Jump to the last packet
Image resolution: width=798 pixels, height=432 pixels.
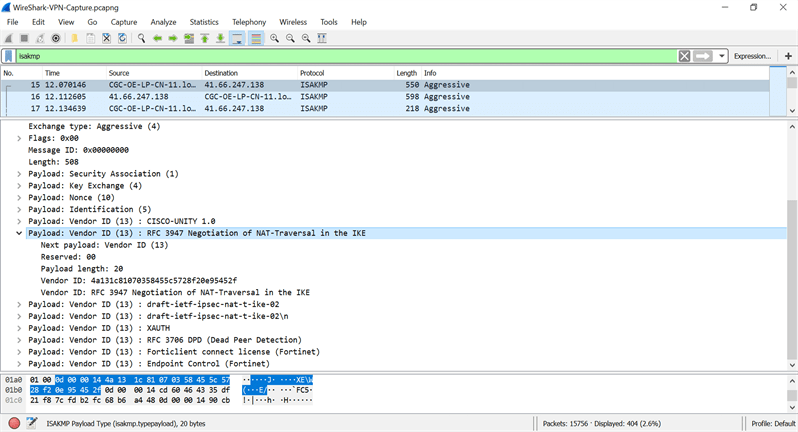[220, 38]
